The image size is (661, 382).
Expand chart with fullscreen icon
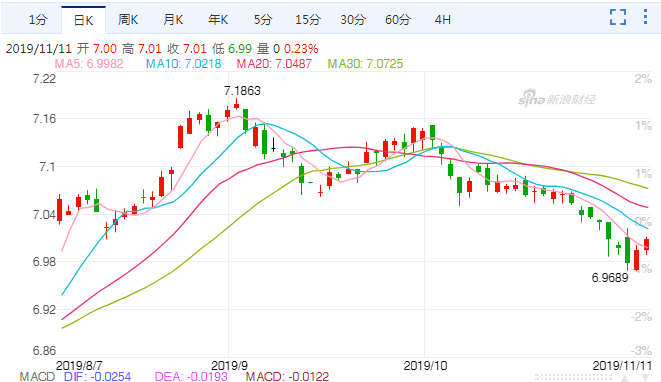click(618, 17)
